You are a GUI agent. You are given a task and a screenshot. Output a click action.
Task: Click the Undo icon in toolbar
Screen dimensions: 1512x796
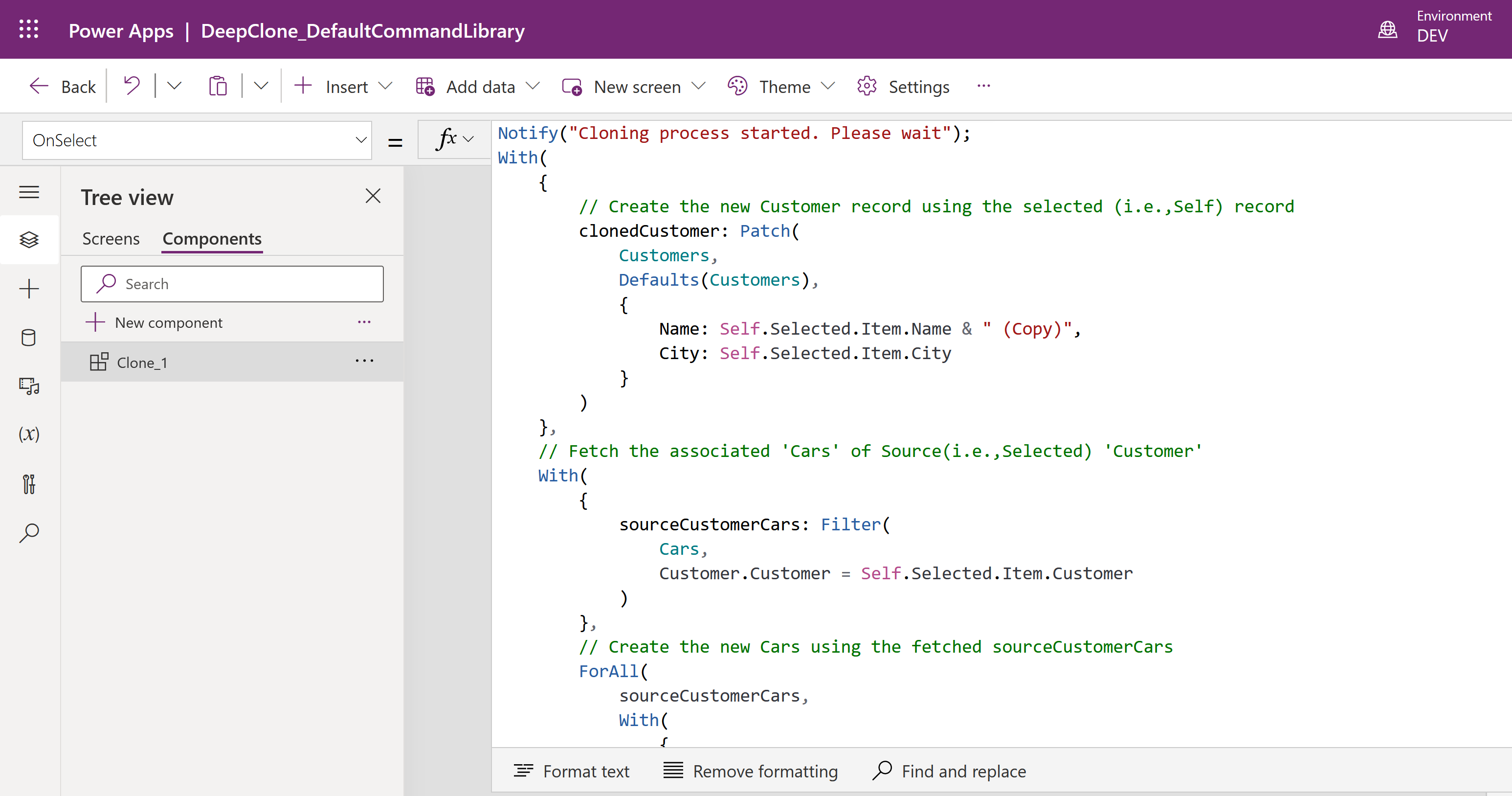(132, 87)
